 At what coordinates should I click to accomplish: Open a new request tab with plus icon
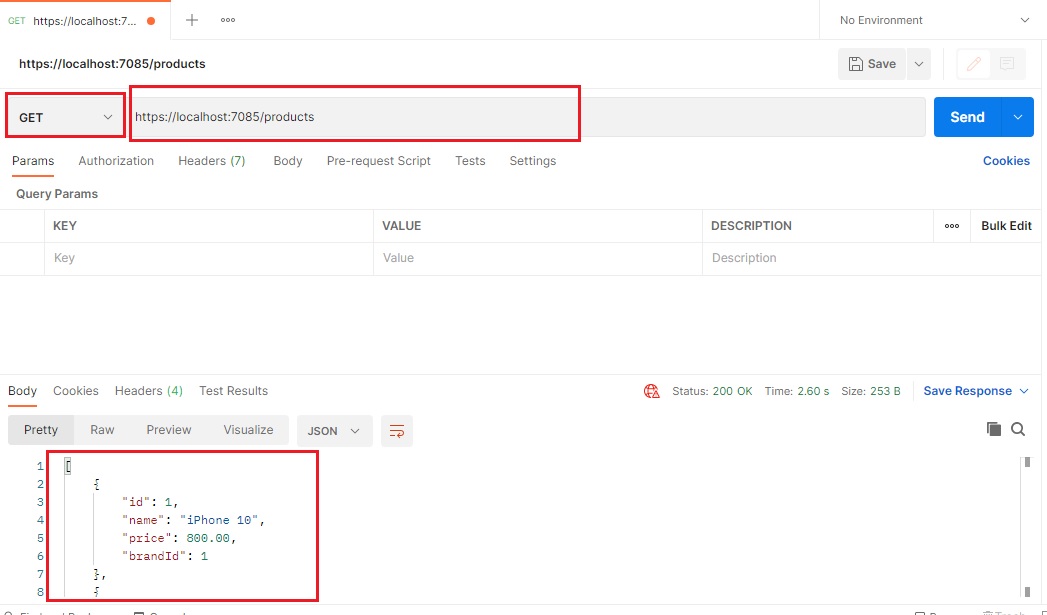192,20
